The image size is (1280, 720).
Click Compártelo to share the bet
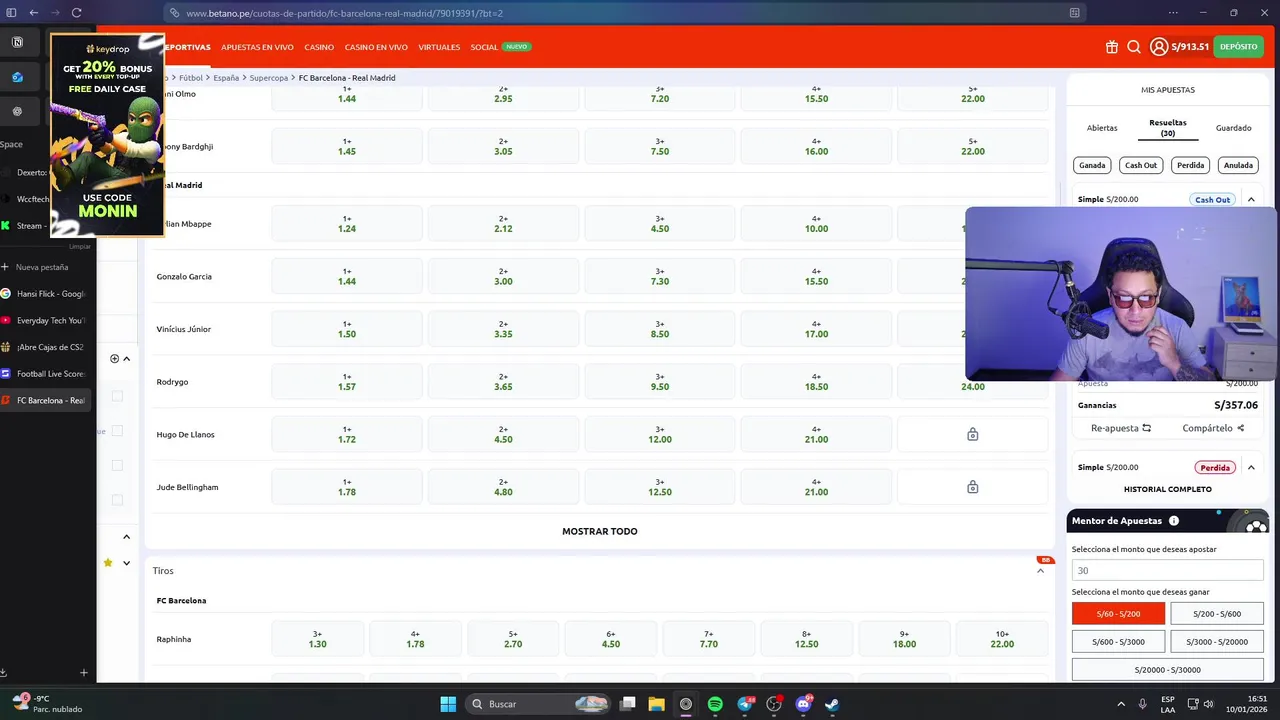click(x=1213, y=428)
